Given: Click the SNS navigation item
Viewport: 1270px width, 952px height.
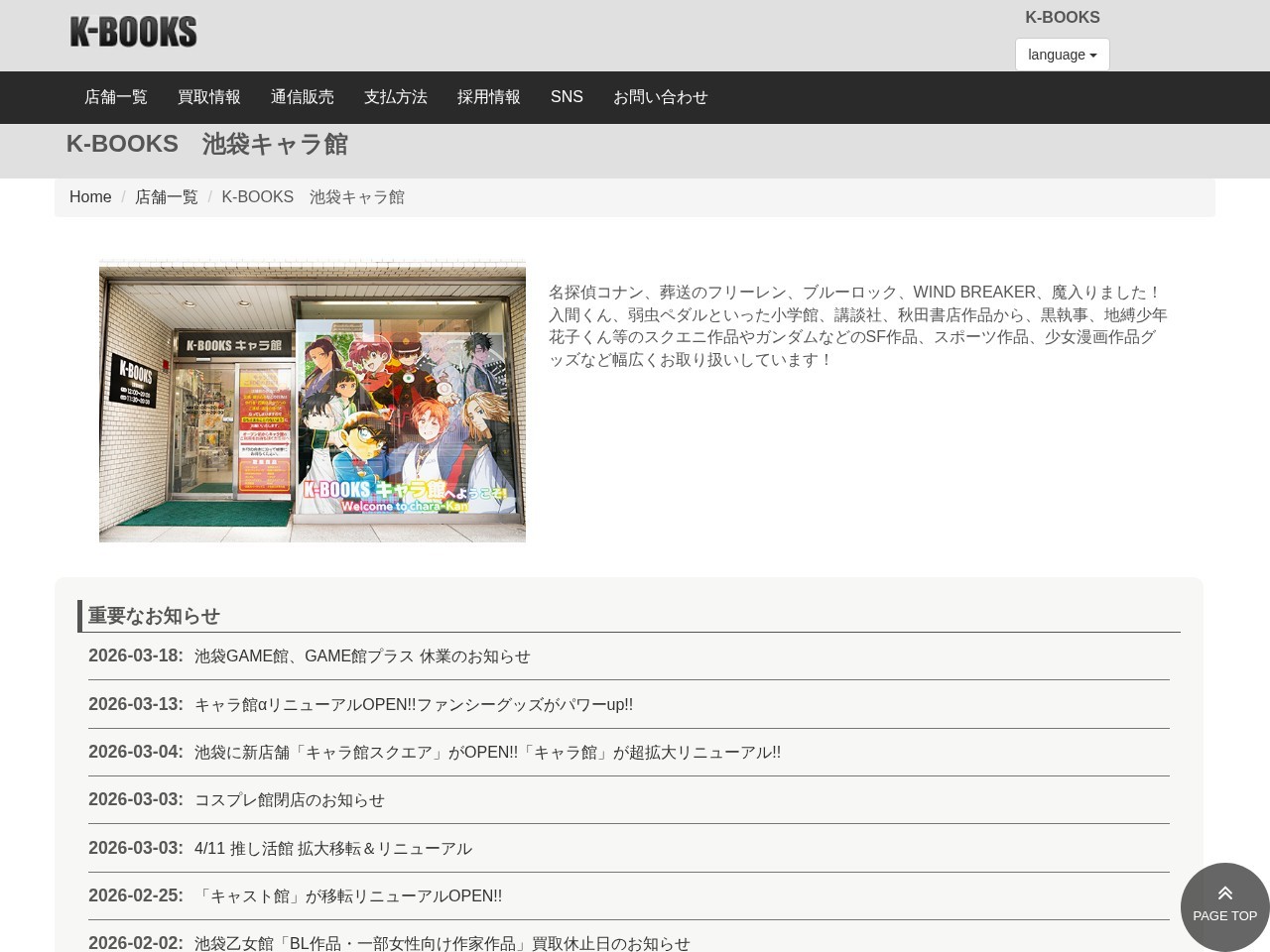Looking at the screenshot, I should tap(567, 96).
